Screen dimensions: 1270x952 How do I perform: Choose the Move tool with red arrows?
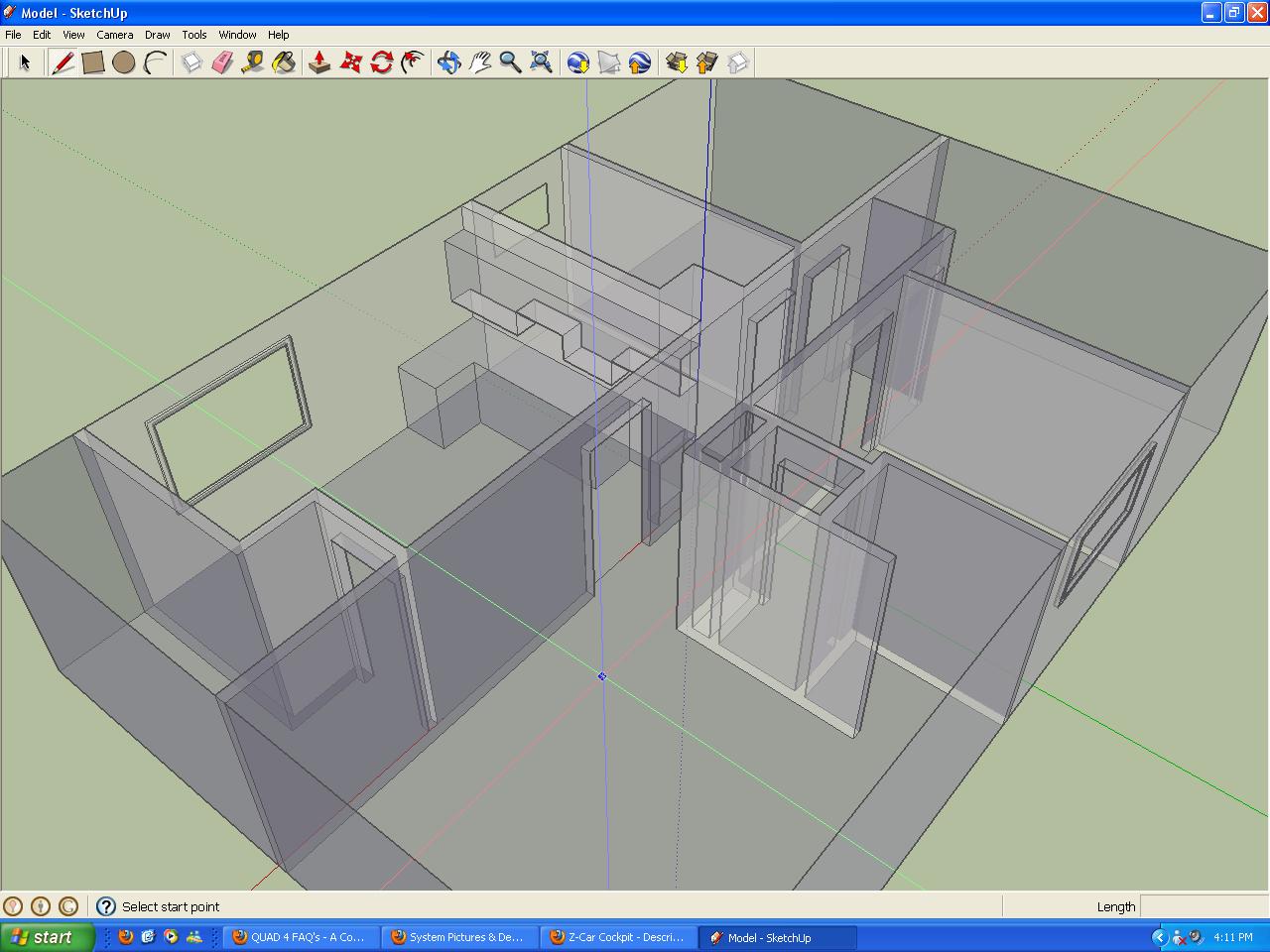pos(350,62)
